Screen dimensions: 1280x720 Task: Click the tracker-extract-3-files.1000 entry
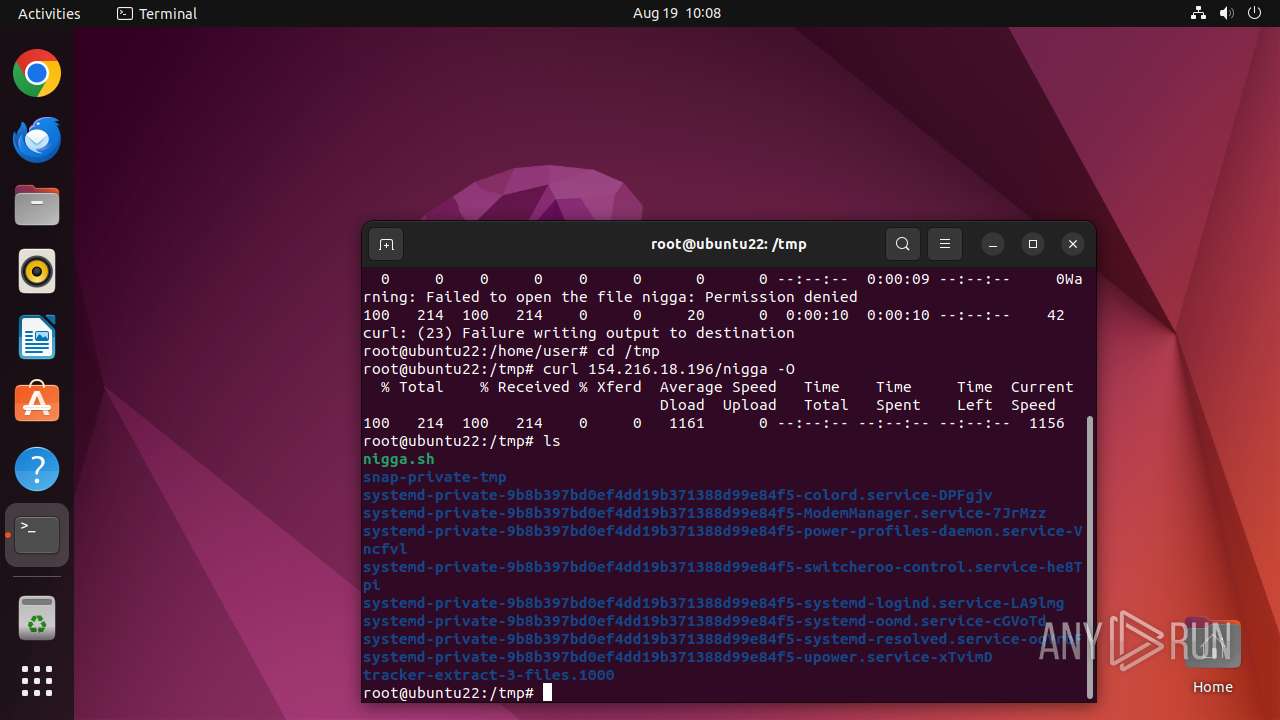tap(489, 675)
